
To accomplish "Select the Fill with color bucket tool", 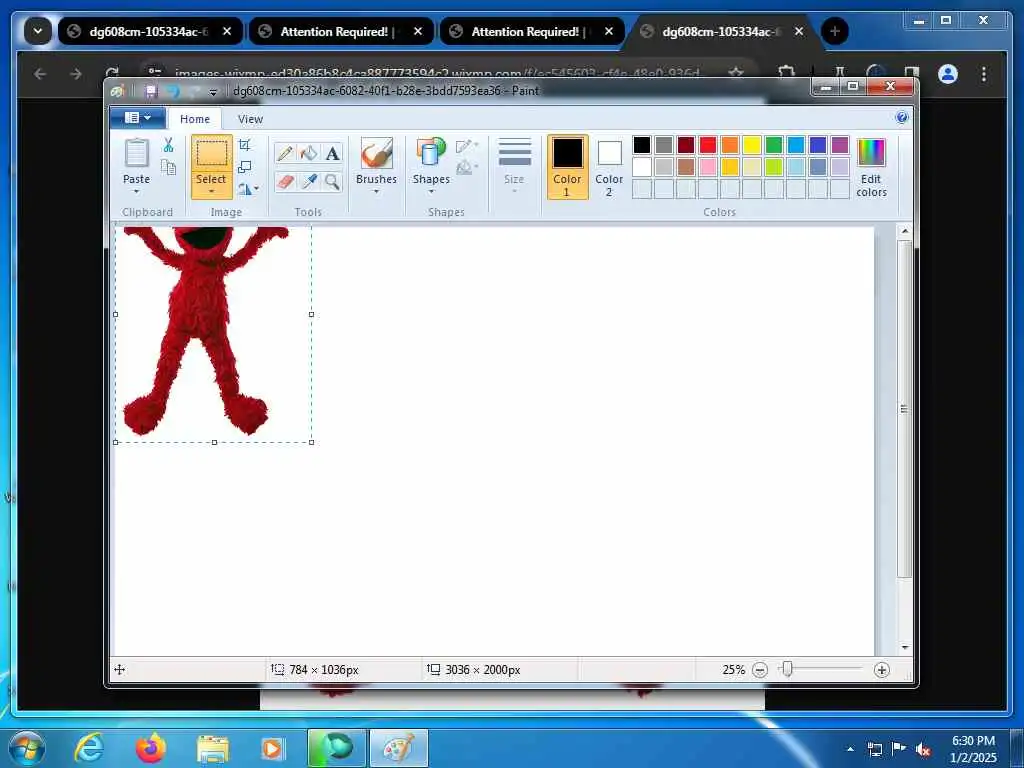I will 308,153.
